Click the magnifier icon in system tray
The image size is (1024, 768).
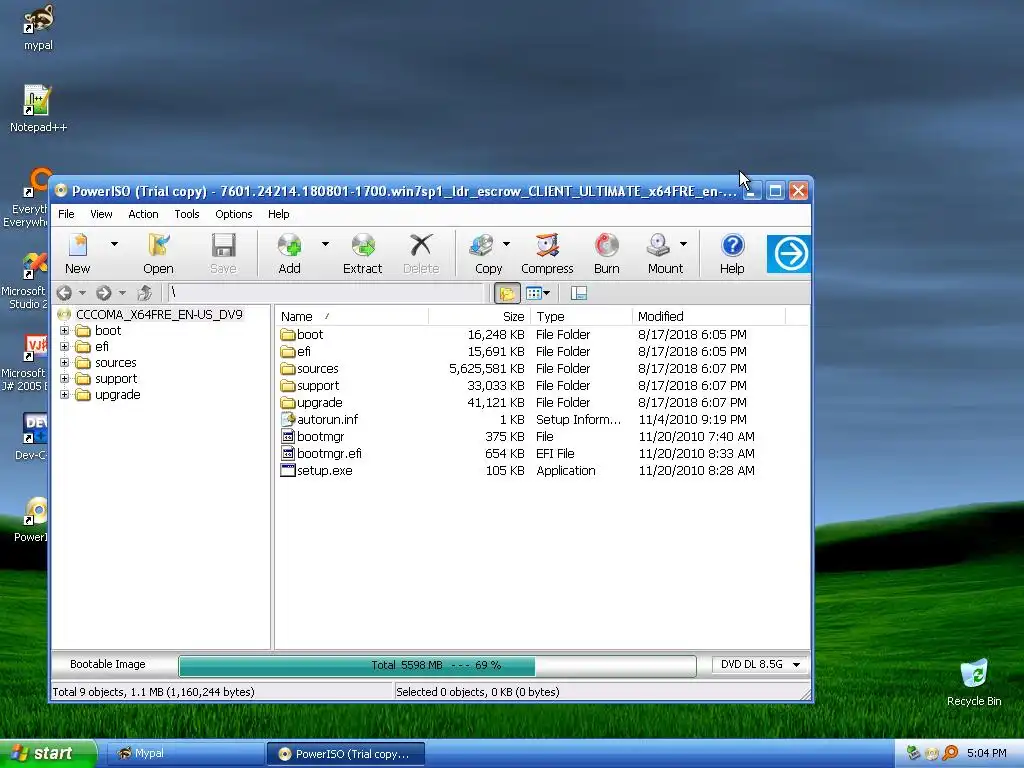click(950, 753)
